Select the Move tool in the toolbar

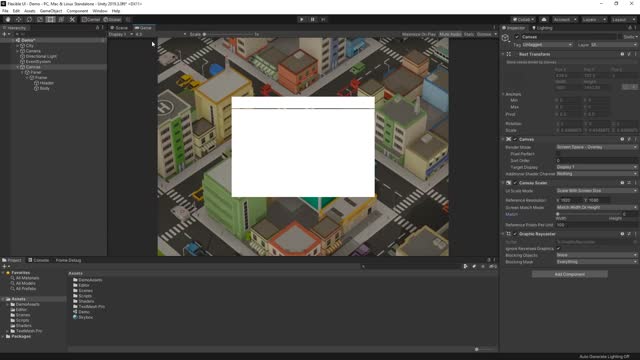pyautogui.click(x=18, y=19)
